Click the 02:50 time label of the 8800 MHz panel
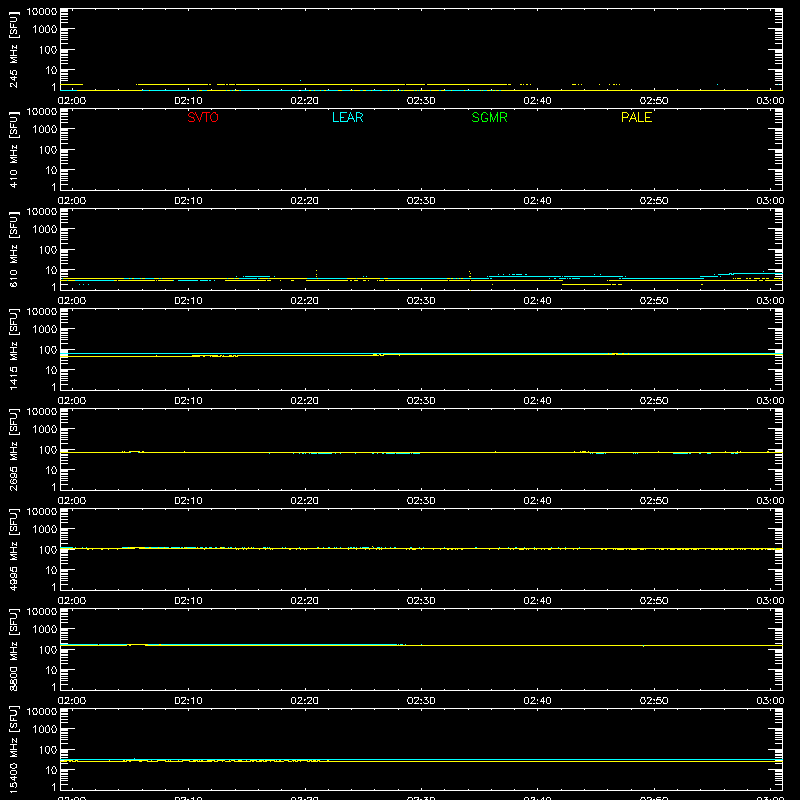 [654, 701]
